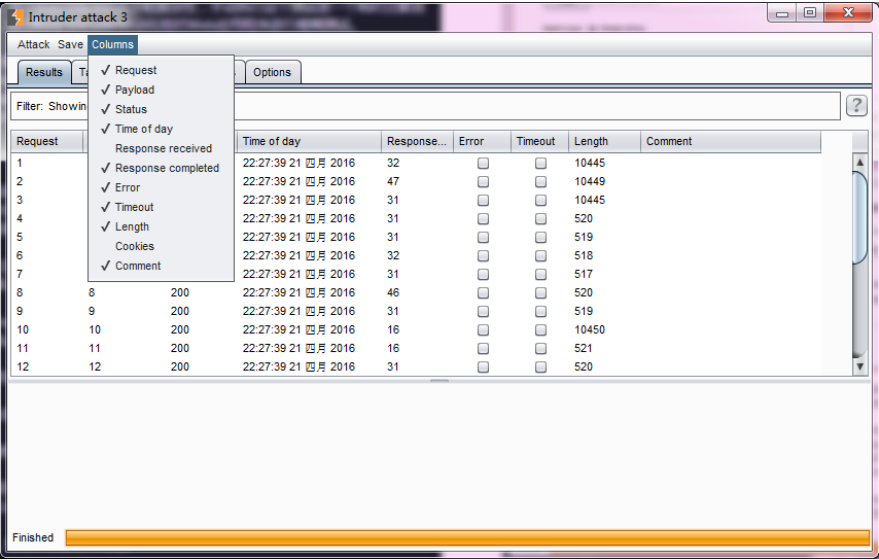Check the Error box for request 1
Screen dimensions: 879x560
coord(483,163)
